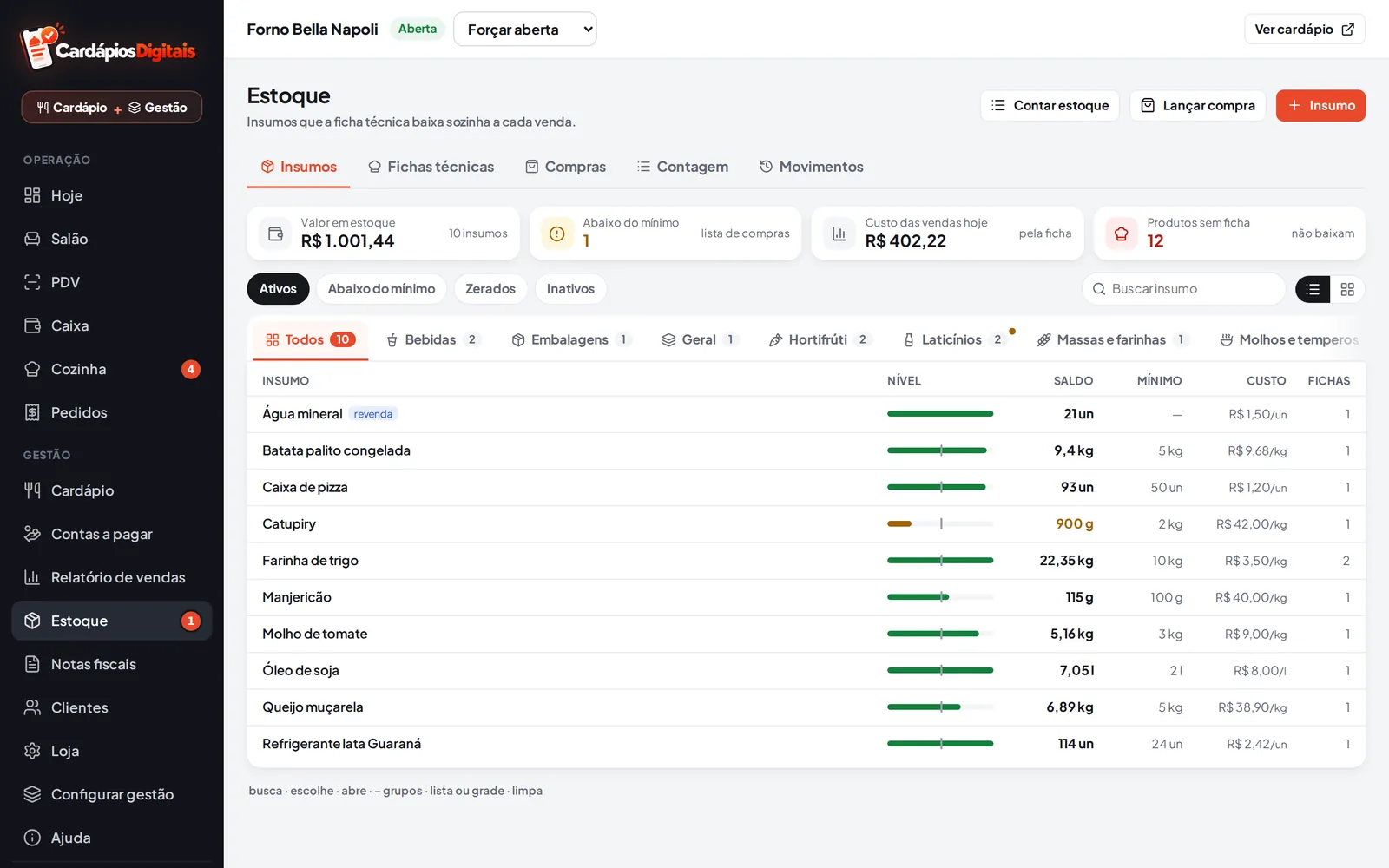Switch to Fichas técnicas tab
The height and width of the screenshot is (868, 1389).
point(431,167)
